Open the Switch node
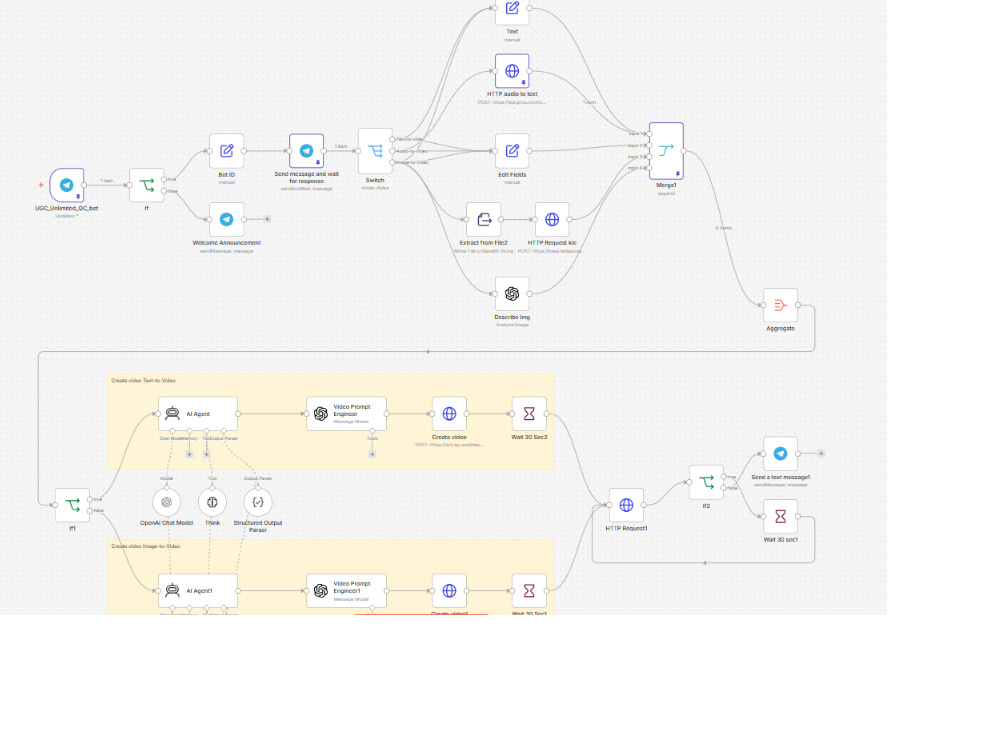 (x=375, y=151)
